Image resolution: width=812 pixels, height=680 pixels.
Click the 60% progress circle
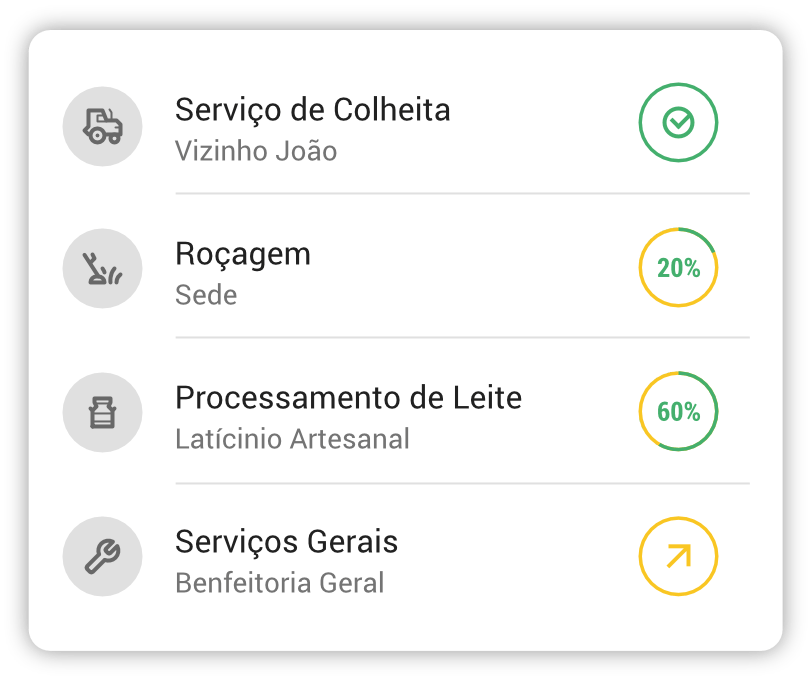(678, 412)
